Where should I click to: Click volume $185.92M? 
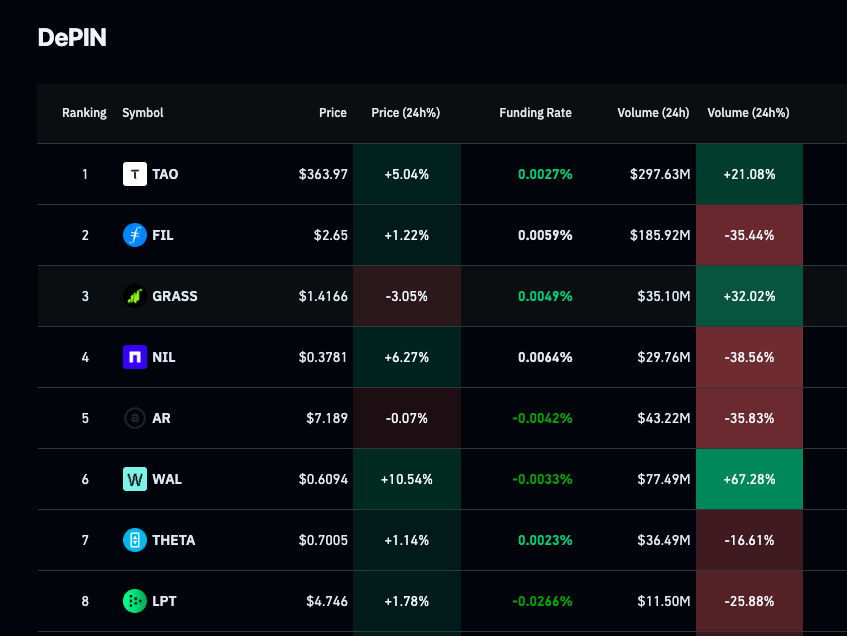660,235
